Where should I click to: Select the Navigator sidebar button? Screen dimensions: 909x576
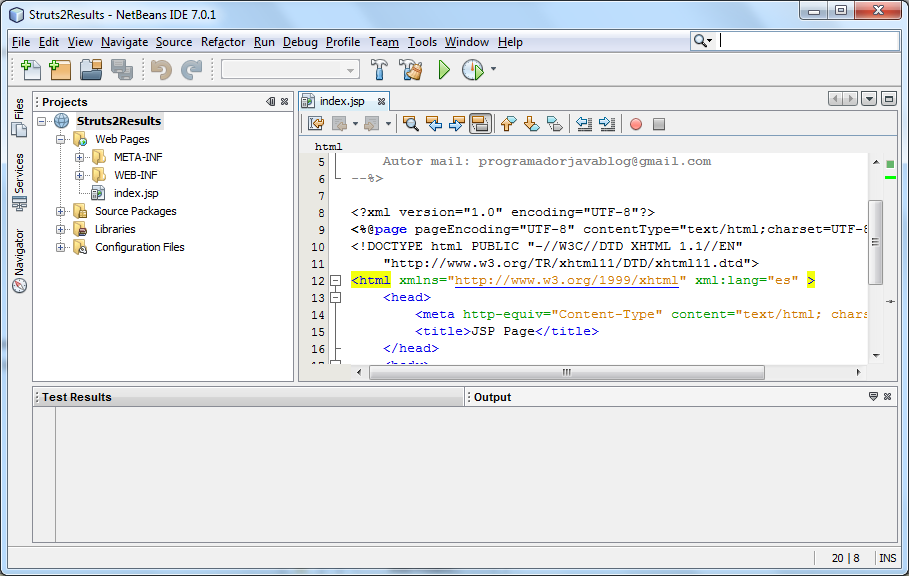[18, 244]
